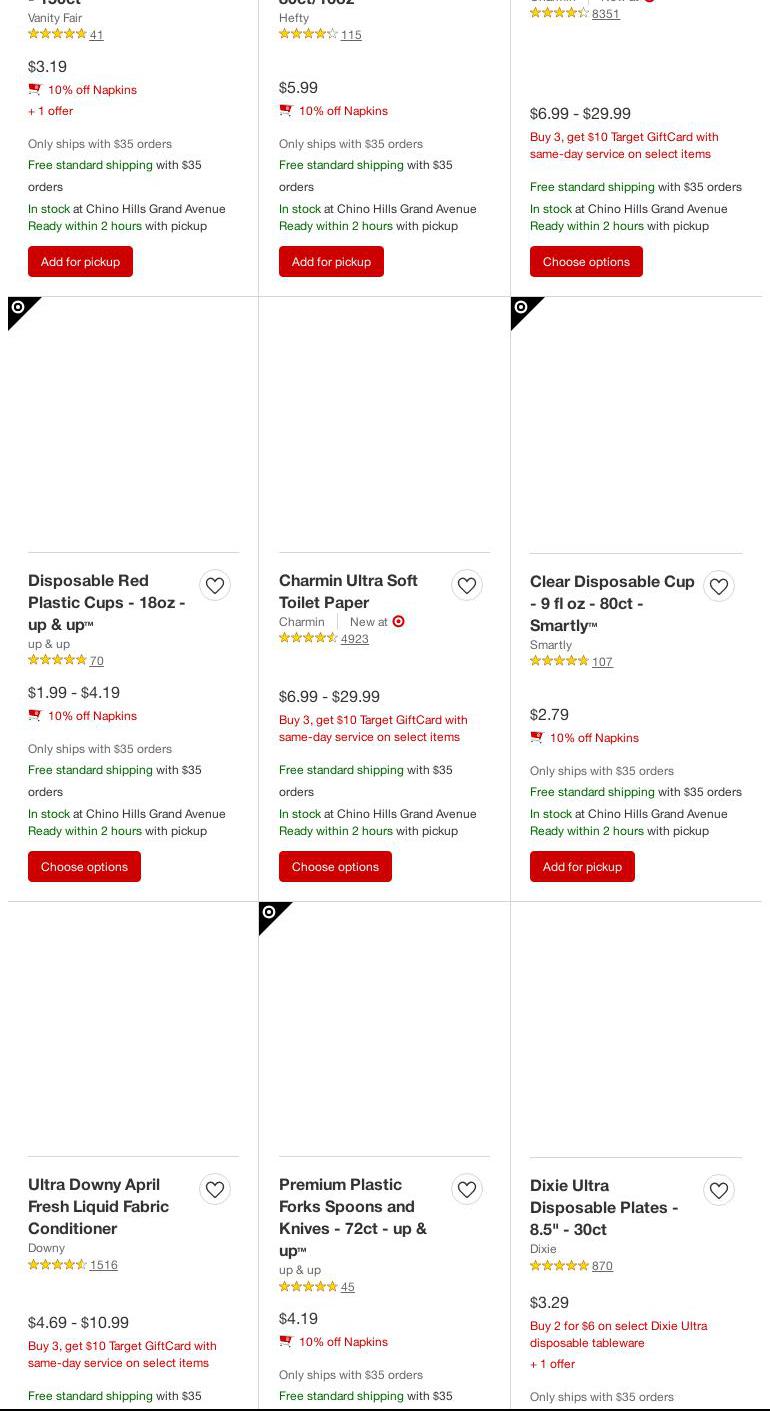Choose options for Disposable Red Plastic Cups

click(x=84, y=867)
